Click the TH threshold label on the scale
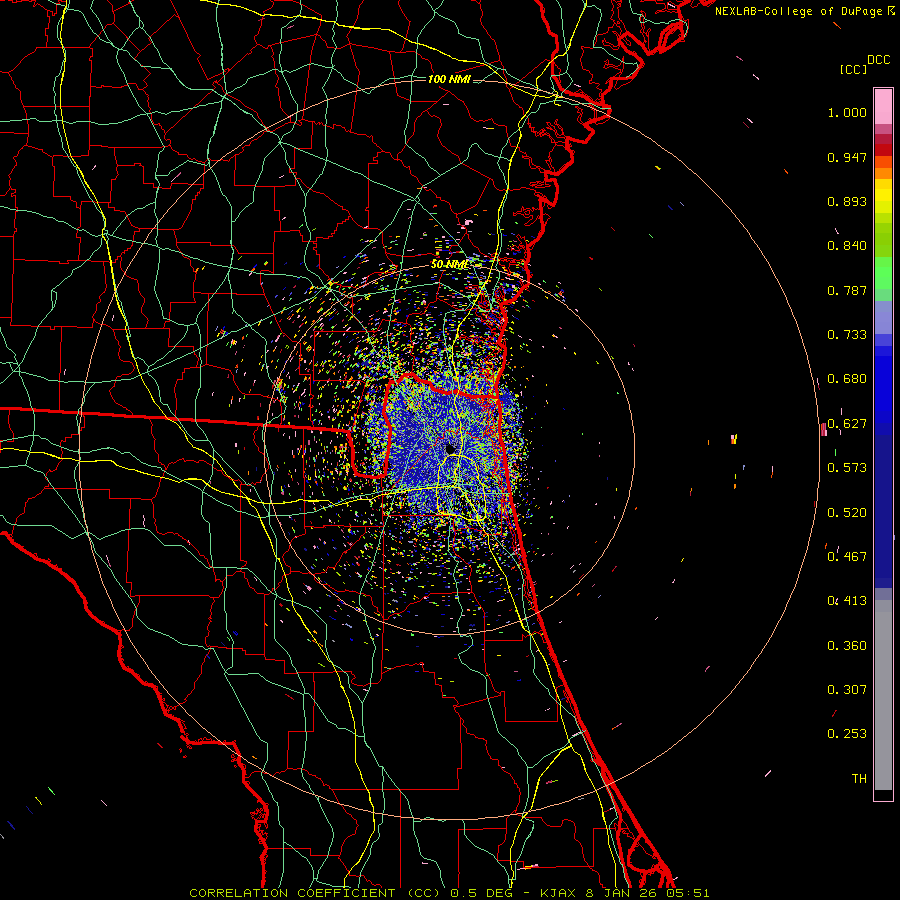 (859, 779)
